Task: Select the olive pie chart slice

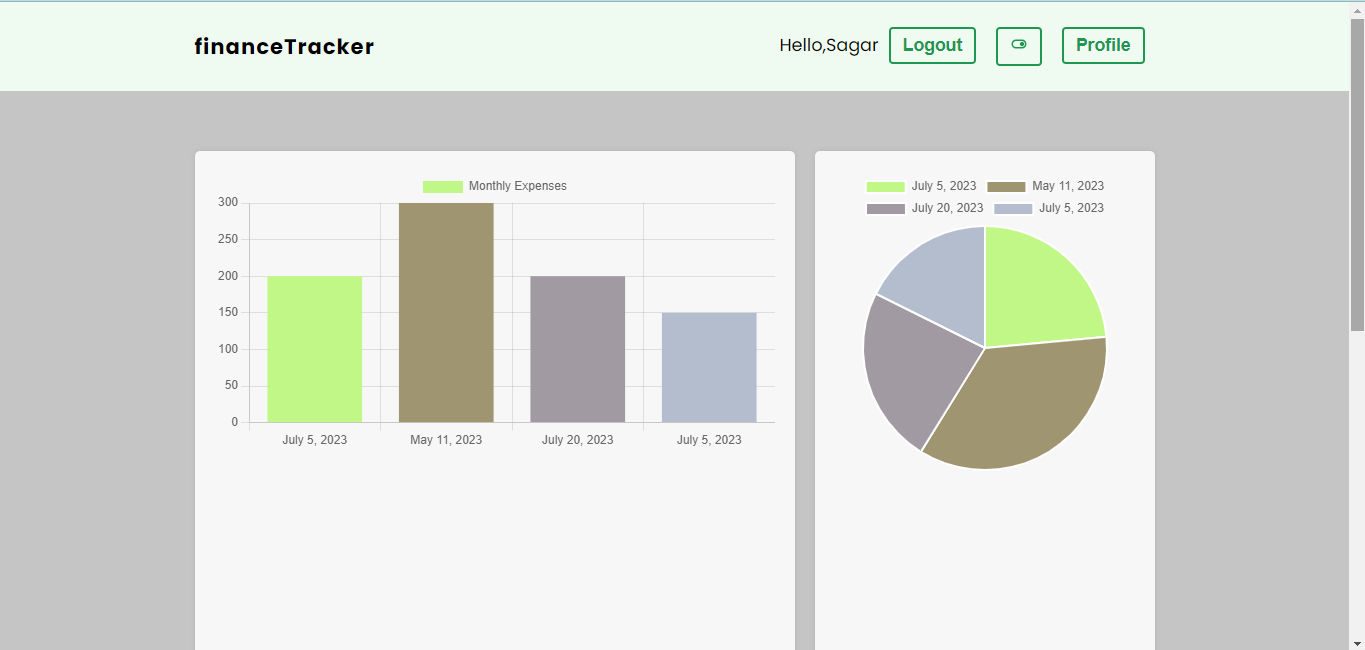Action: coord(1020,410)
